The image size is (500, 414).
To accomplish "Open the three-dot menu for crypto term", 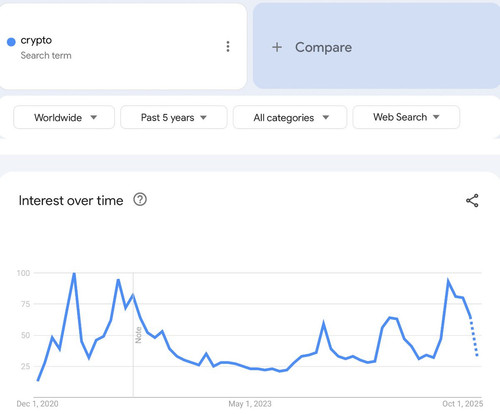I will pyautogui.click(x=228, y=46).
